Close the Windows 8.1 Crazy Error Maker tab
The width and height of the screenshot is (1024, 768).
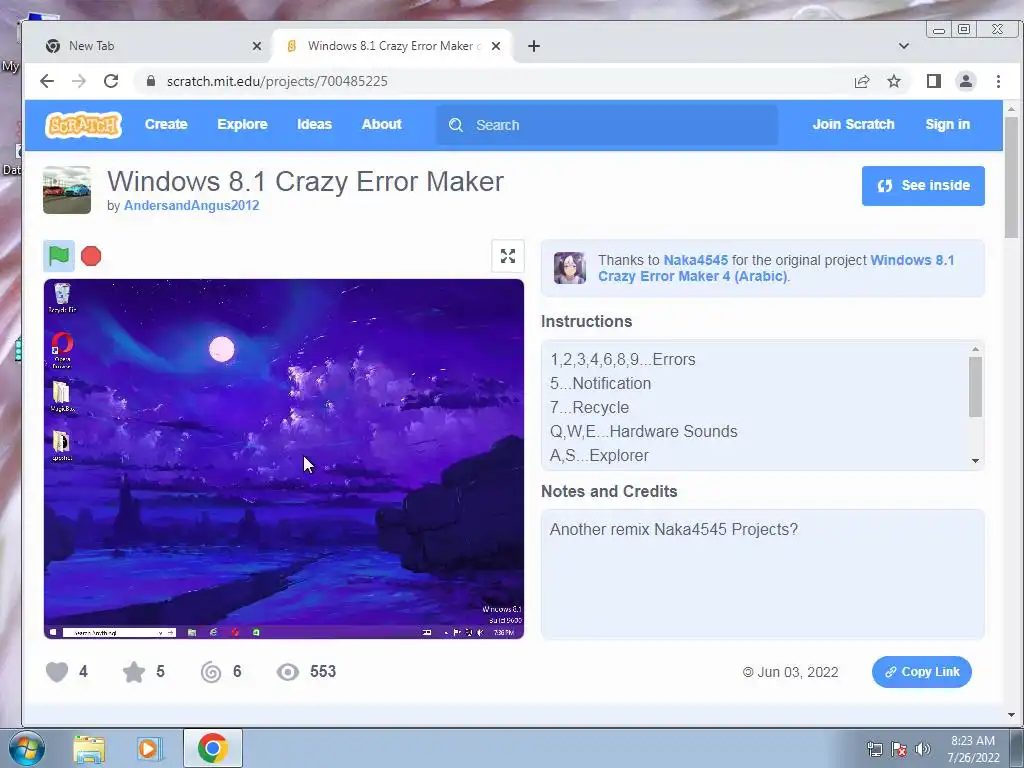(x=496, y=46)
